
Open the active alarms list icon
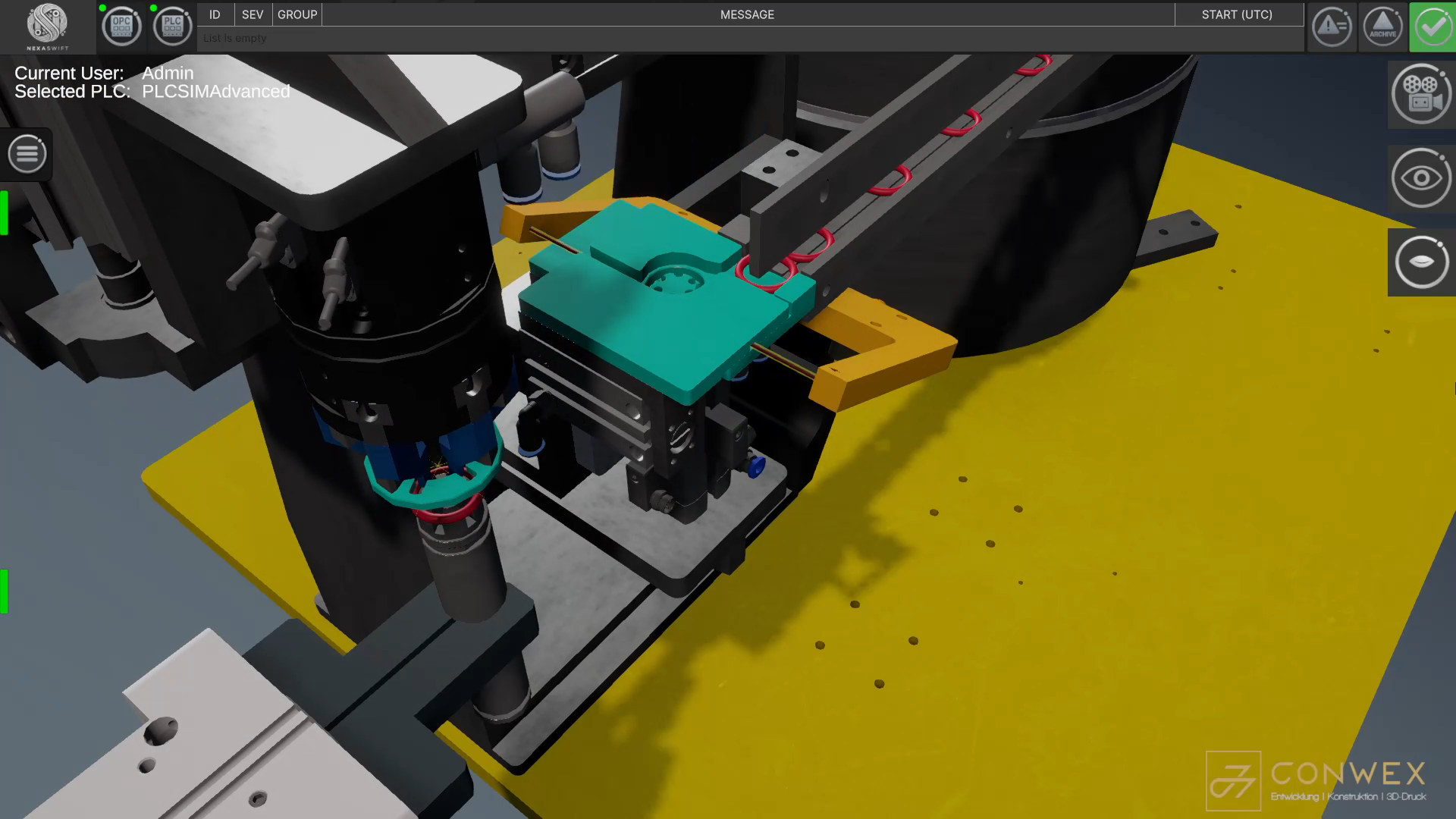click(1332, 27)
